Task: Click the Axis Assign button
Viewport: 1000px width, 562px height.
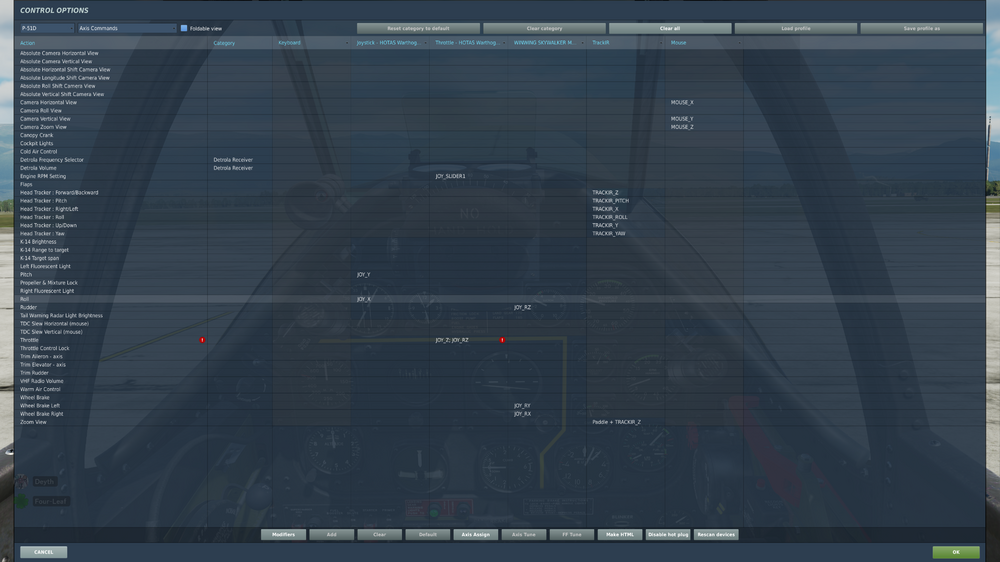Action: (x=476, y=535)
